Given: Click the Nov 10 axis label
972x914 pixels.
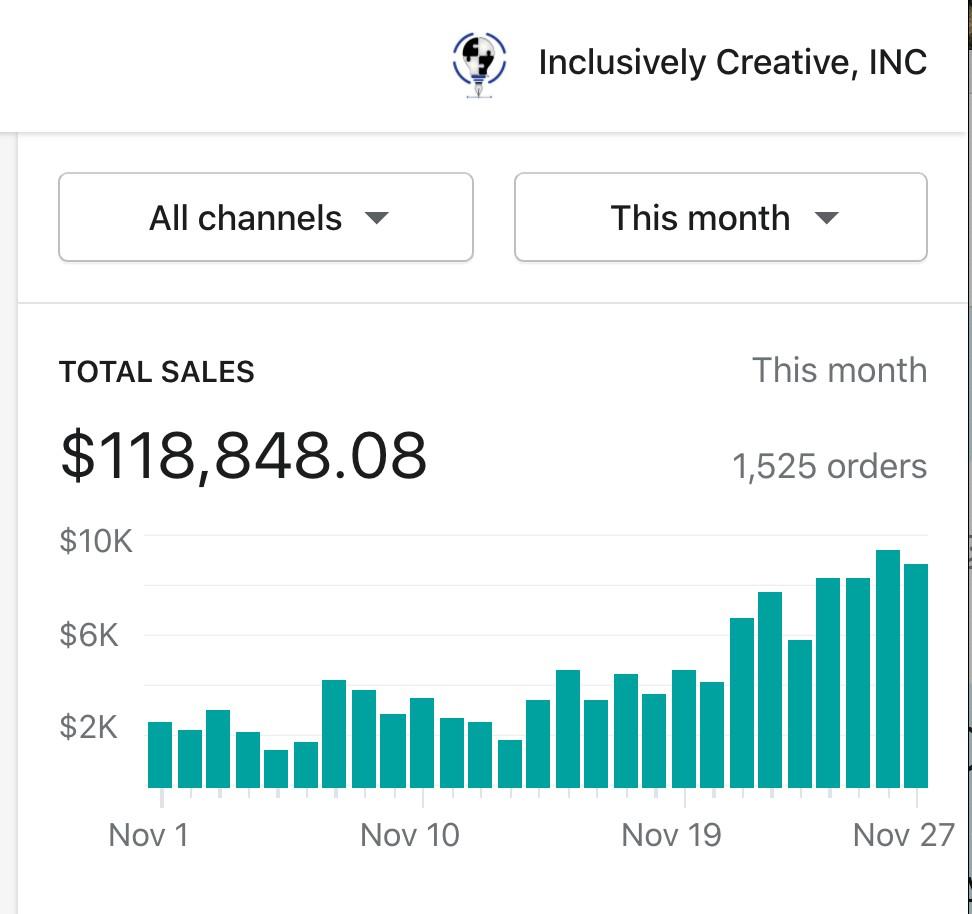Looking at the screenshot, I should click(x=410, y=835).
